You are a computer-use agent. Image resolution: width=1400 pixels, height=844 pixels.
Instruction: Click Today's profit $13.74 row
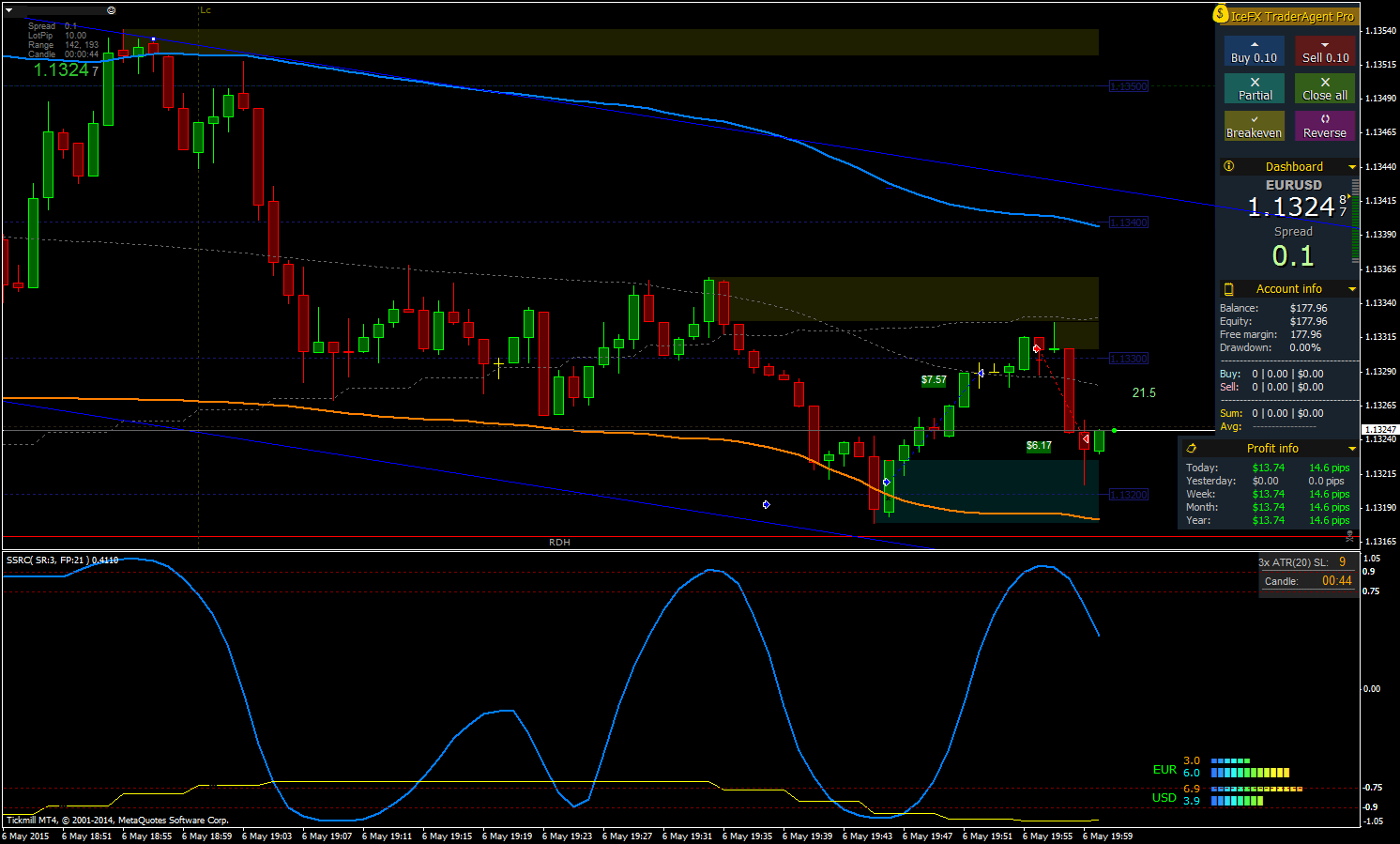[1268, 468]
